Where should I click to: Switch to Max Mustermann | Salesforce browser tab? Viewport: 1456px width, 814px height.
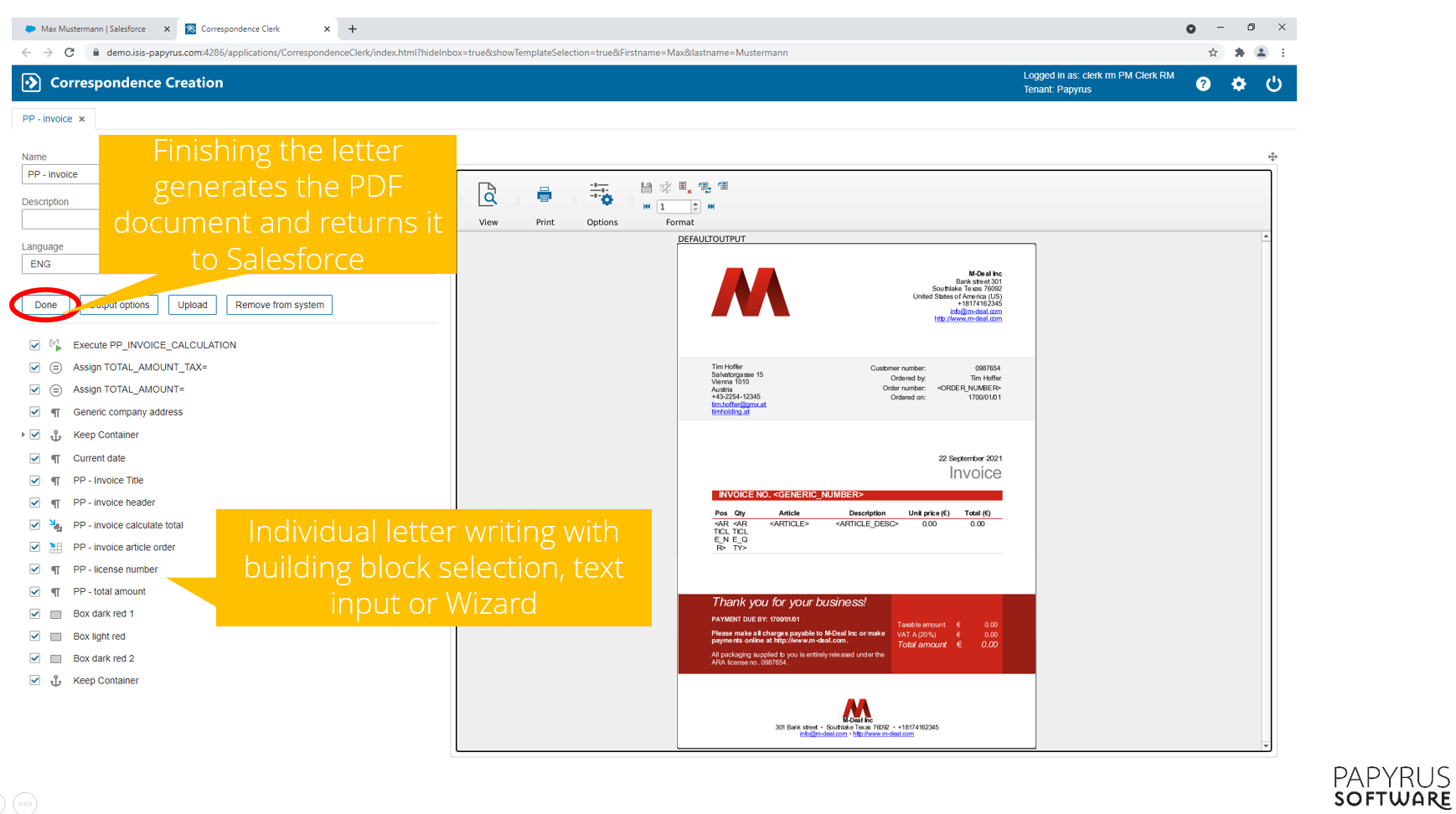click(93, 28)
